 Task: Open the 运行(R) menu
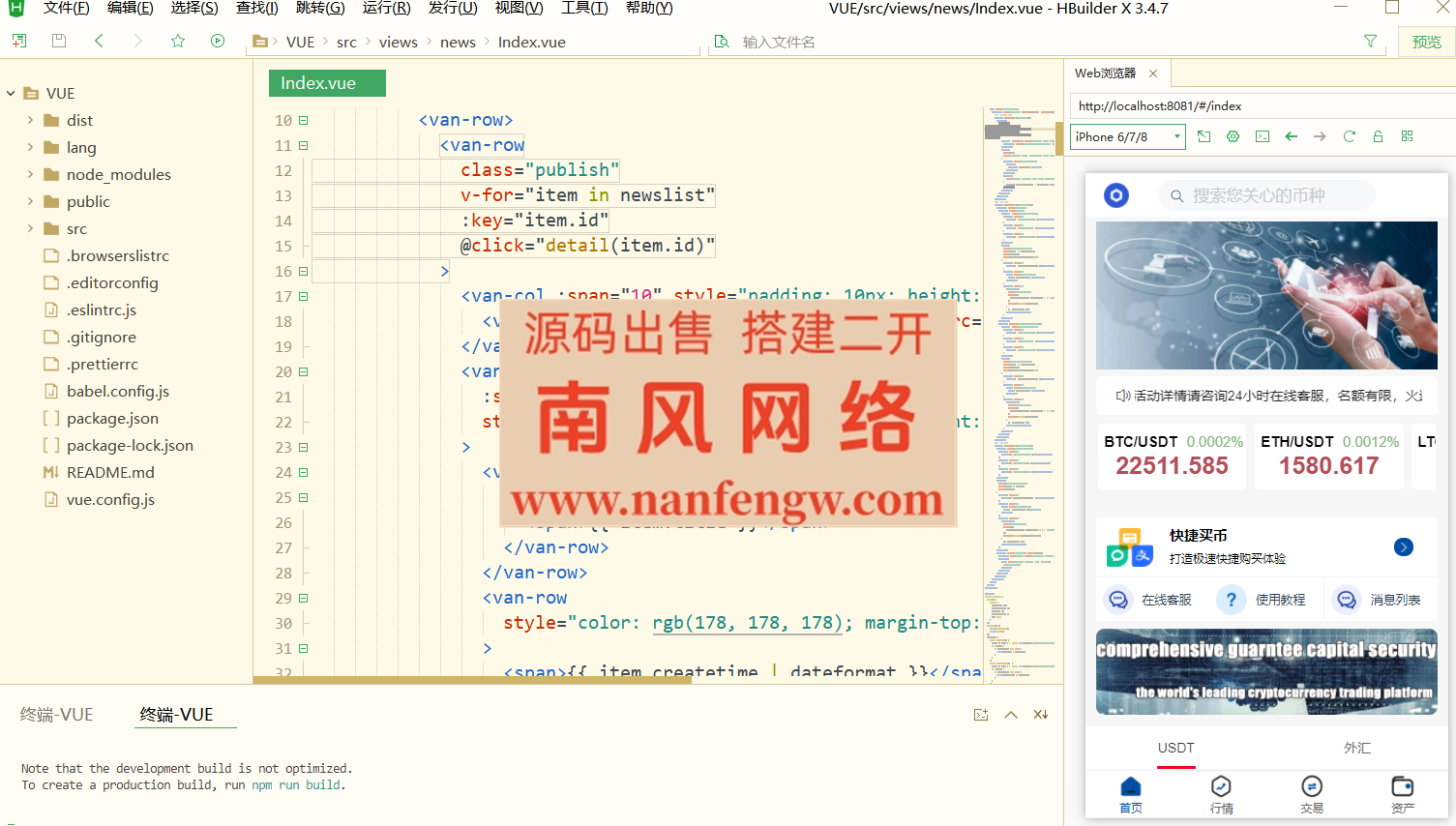(x=386, y=8)
